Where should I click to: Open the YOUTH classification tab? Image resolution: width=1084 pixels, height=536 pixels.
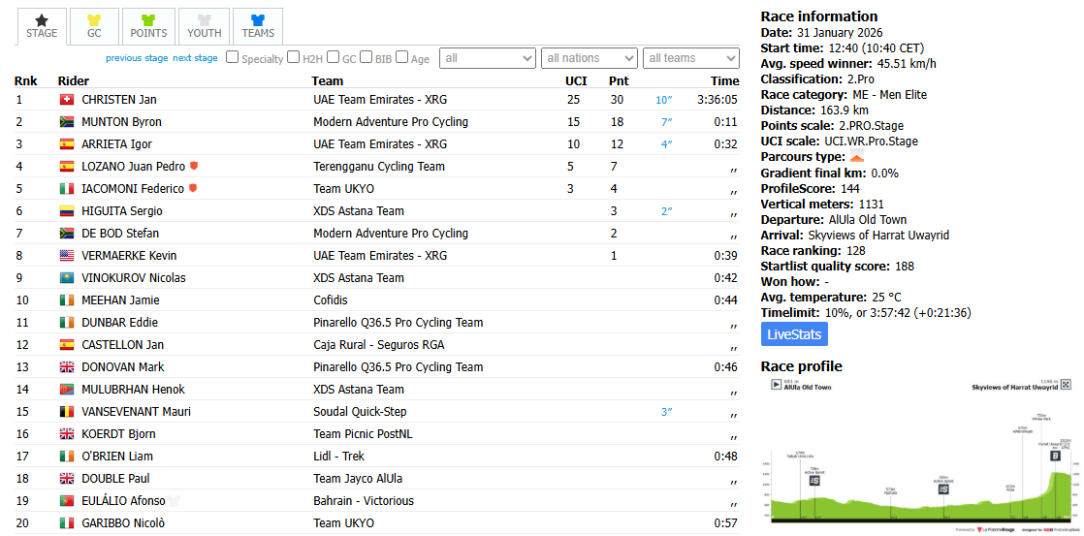coord(204,26)
